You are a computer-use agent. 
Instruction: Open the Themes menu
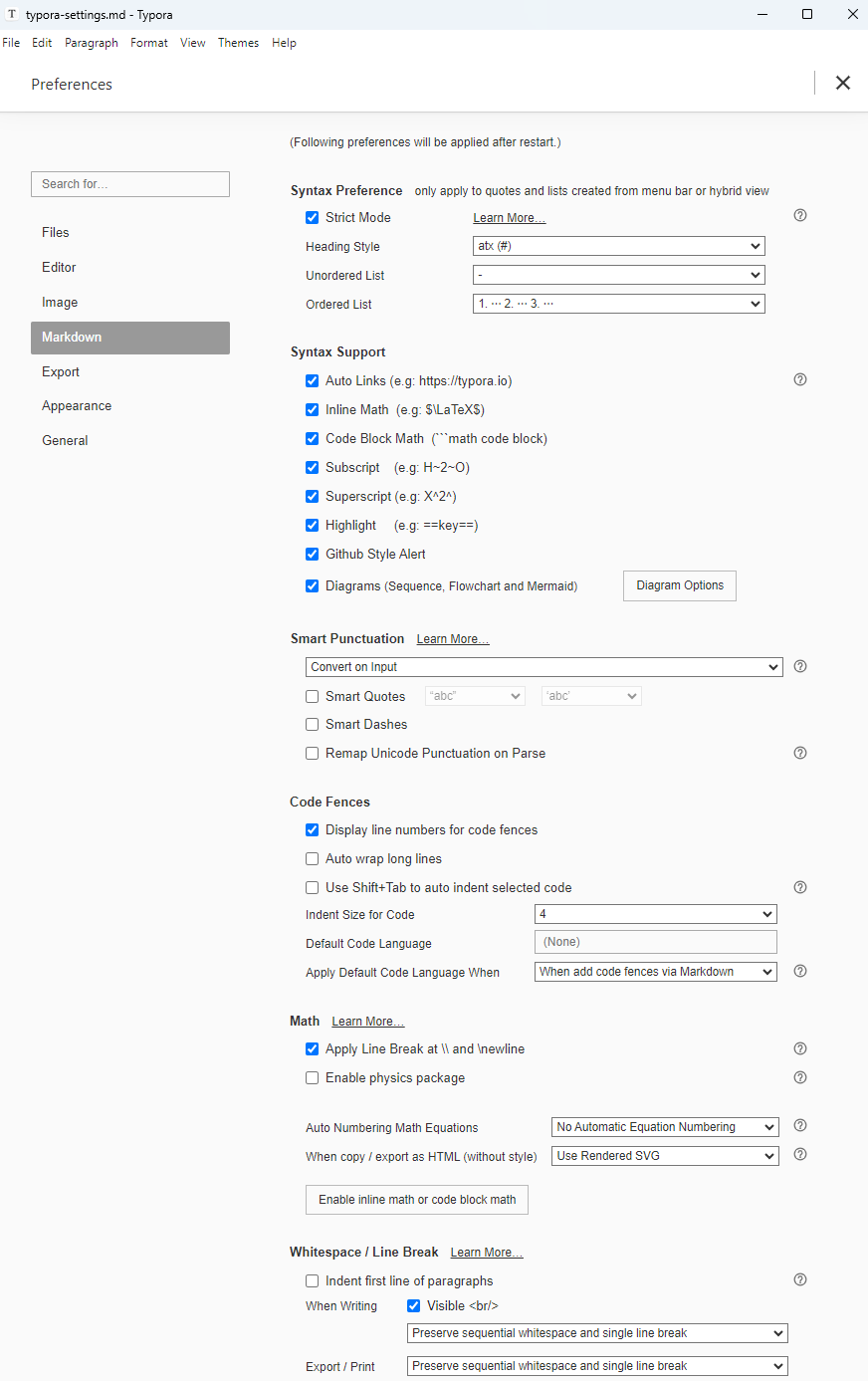[239, 43]
